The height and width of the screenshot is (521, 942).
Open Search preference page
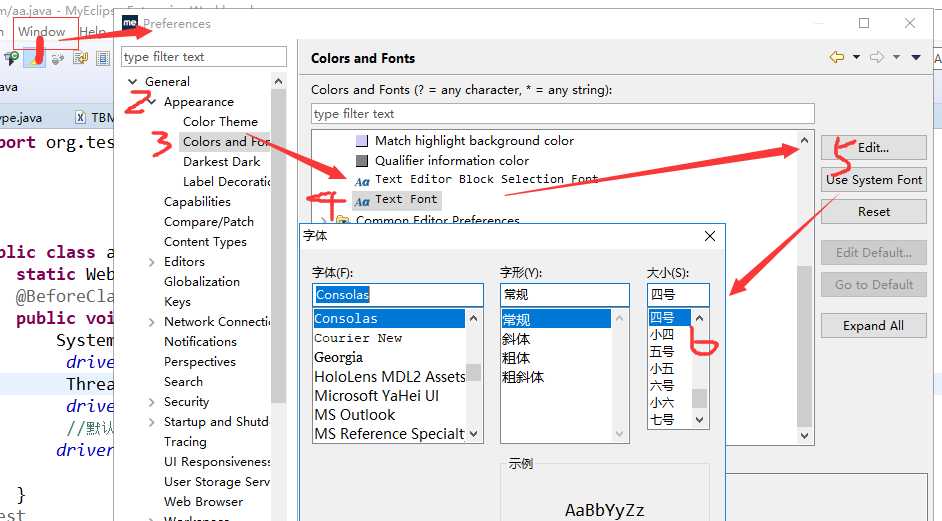tap(183, 382)
